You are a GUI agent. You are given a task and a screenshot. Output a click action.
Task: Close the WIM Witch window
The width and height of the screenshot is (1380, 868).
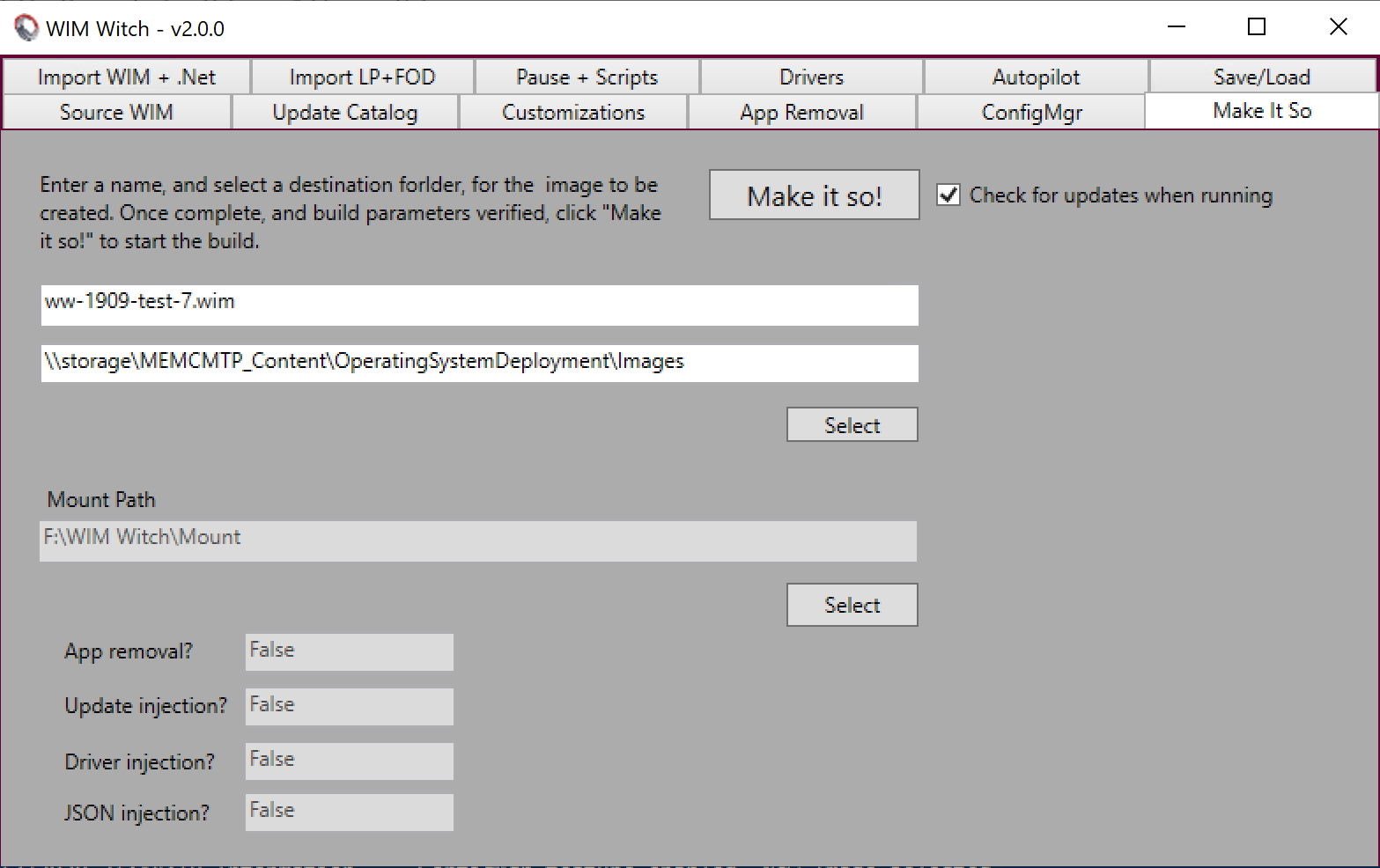(1339, 27)
